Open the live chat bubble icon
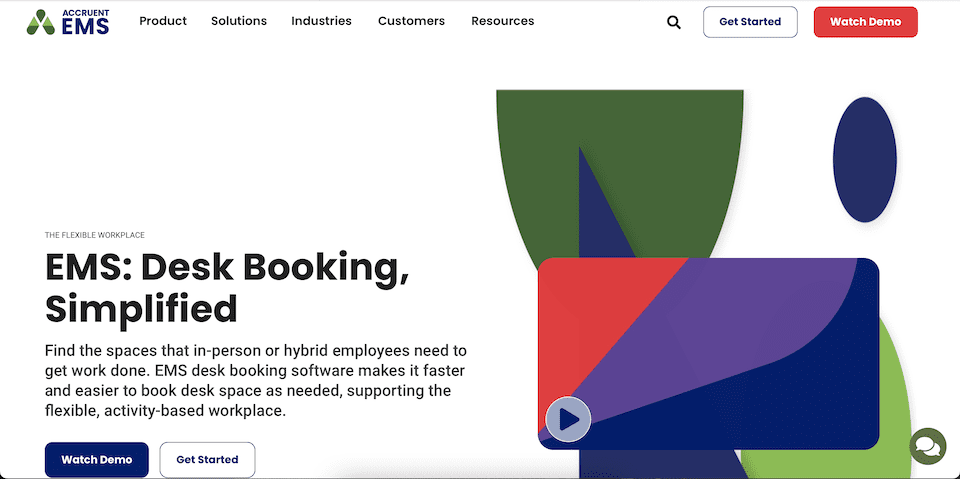The width and height of the screenshot is (960, 479). (927, 445)
